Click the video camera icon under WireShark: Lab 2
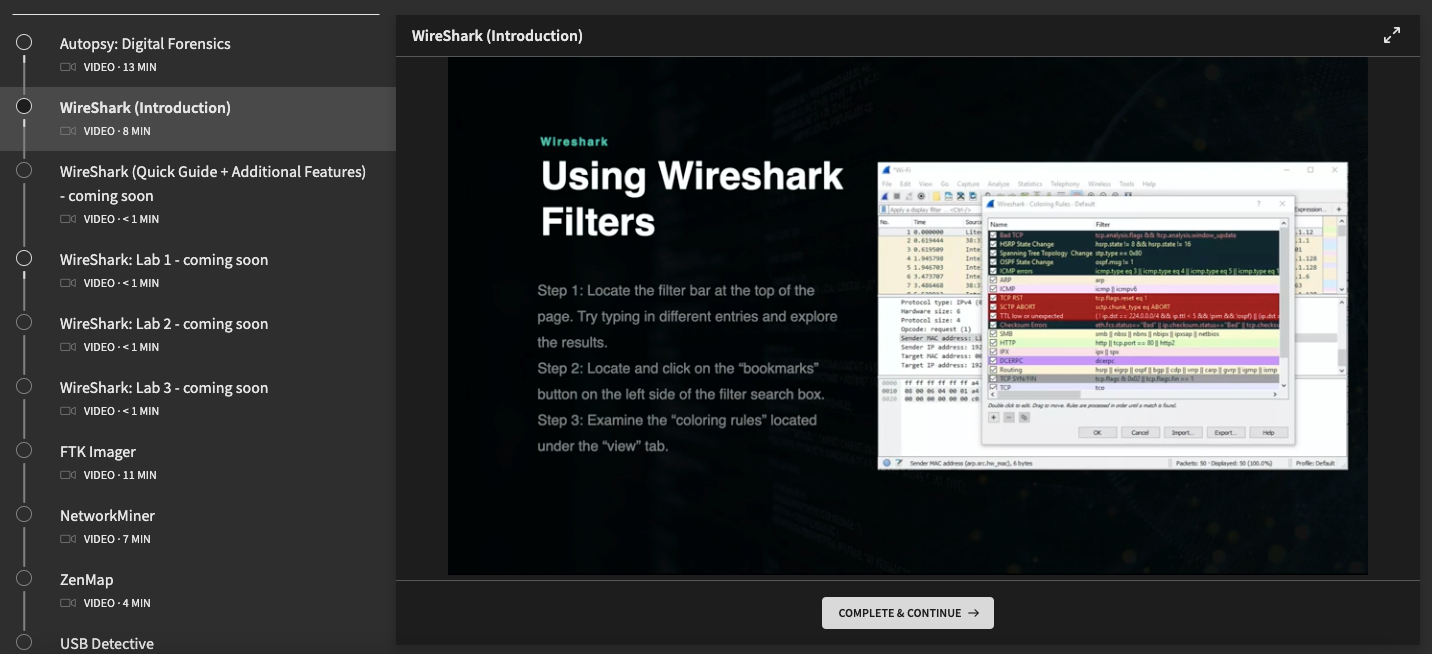The image size is (1432, 654). pos(68,347)
